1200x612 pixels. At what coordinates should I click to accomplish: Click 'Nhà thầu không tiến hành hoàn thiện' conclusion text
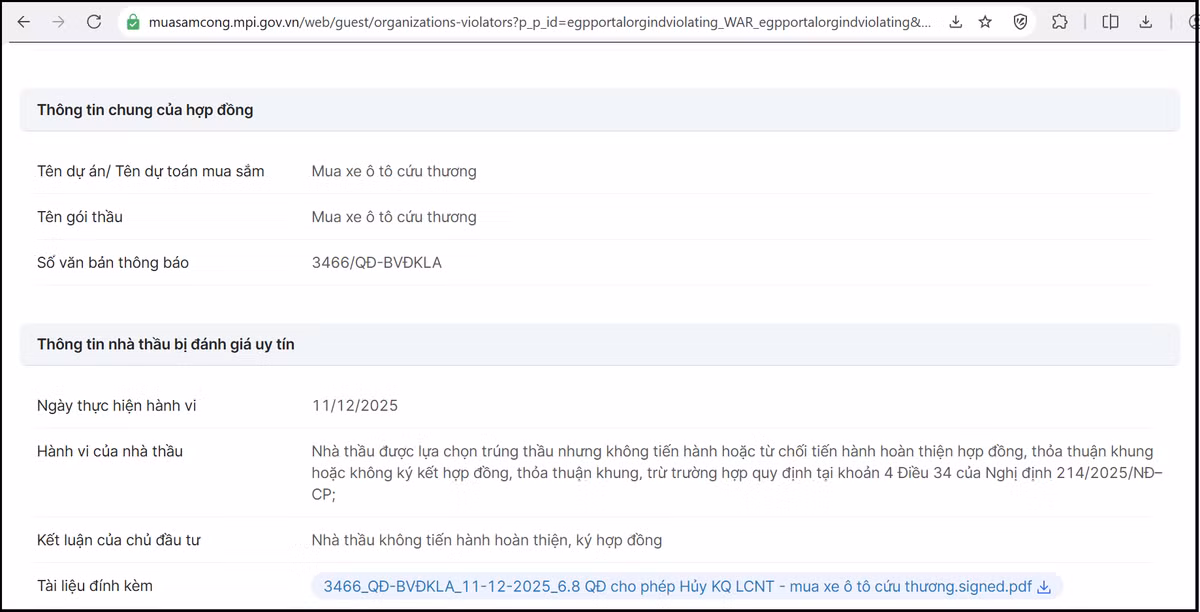[486, 540]
